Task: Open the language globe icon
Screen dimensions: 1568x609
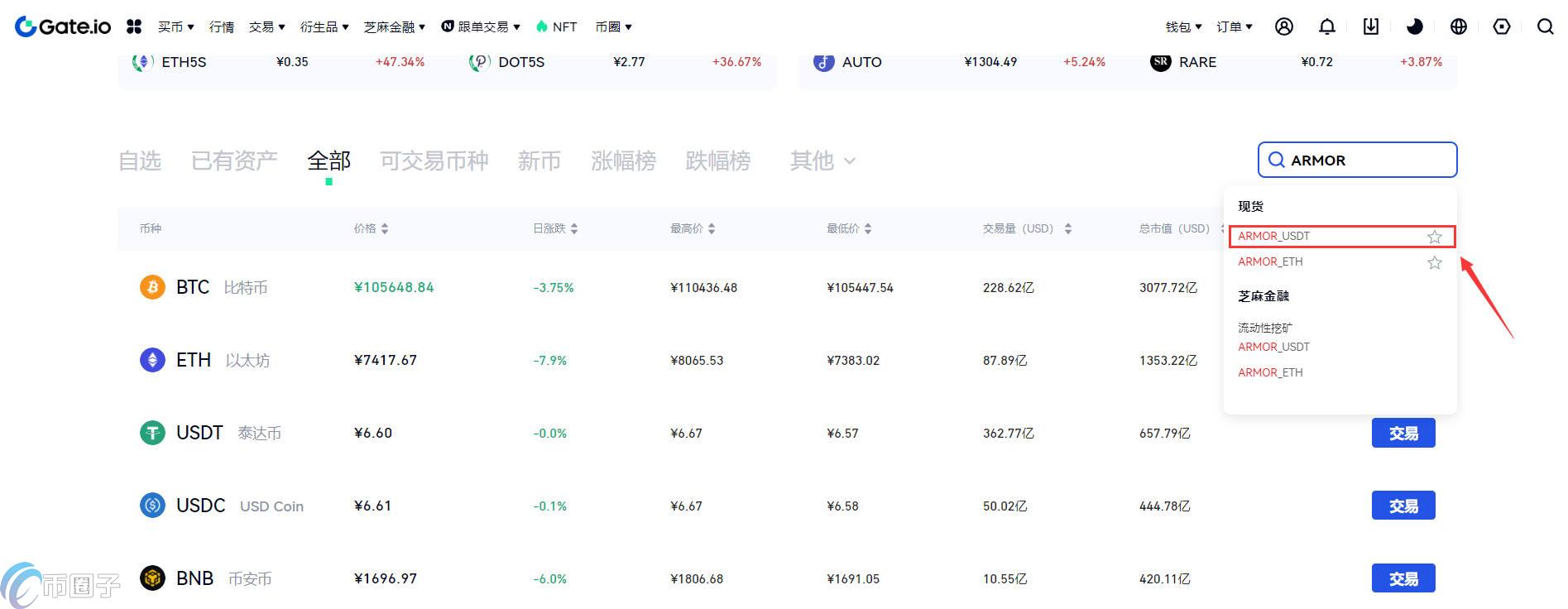Action: 1459,26
